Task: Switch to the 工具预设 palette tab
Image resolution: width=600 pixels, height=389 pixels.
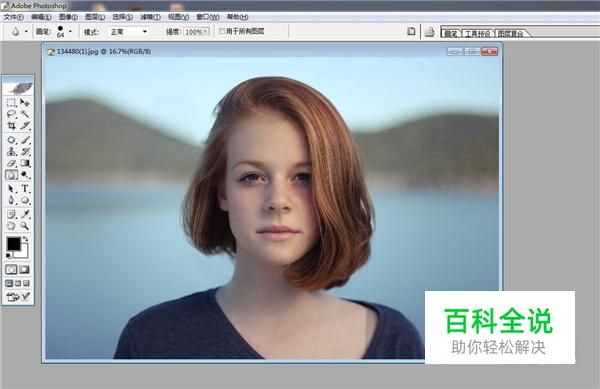Action: click(478, 33)
